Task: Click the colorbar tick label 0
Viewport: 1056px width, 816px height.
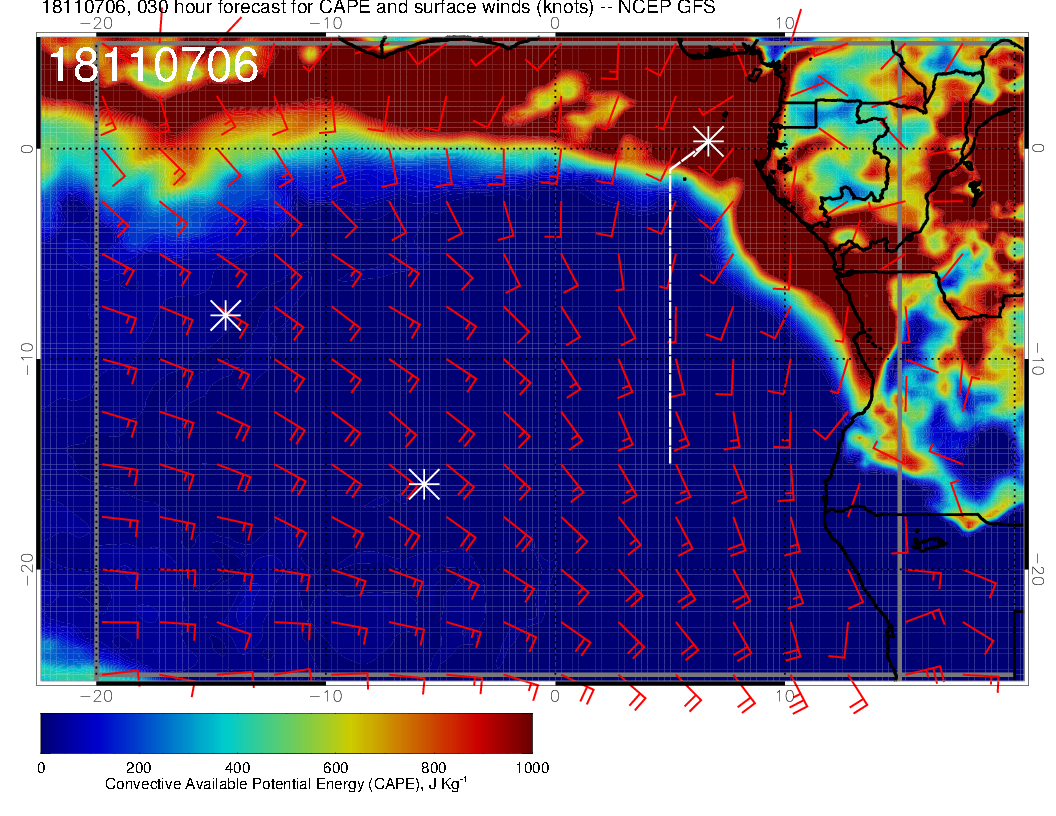Action: pos(41,768)
